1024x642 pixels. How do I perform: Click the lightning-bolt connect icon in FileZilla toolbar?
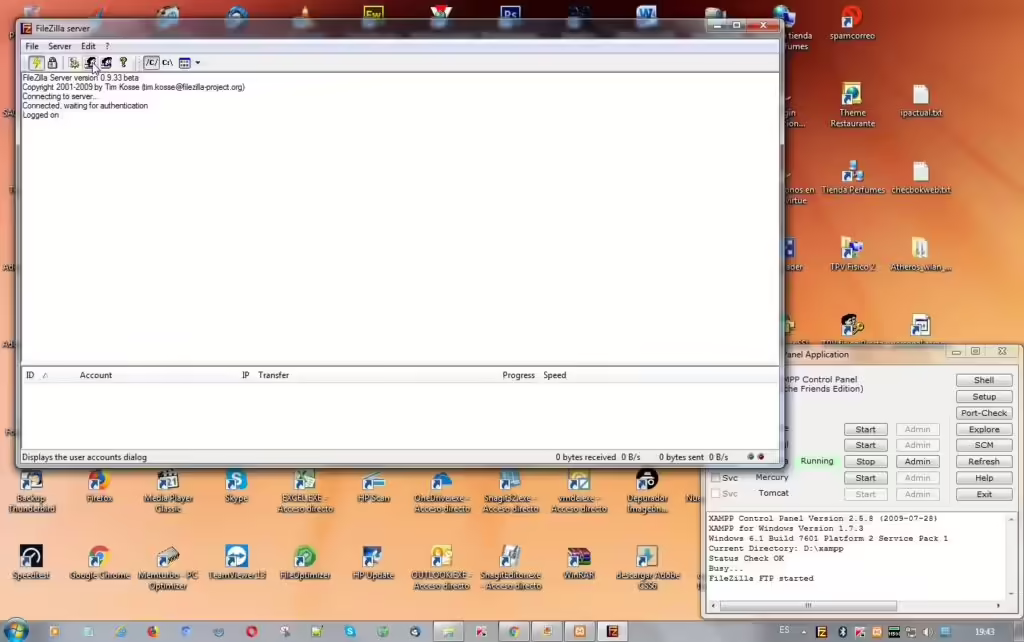[x=36, y=63]
